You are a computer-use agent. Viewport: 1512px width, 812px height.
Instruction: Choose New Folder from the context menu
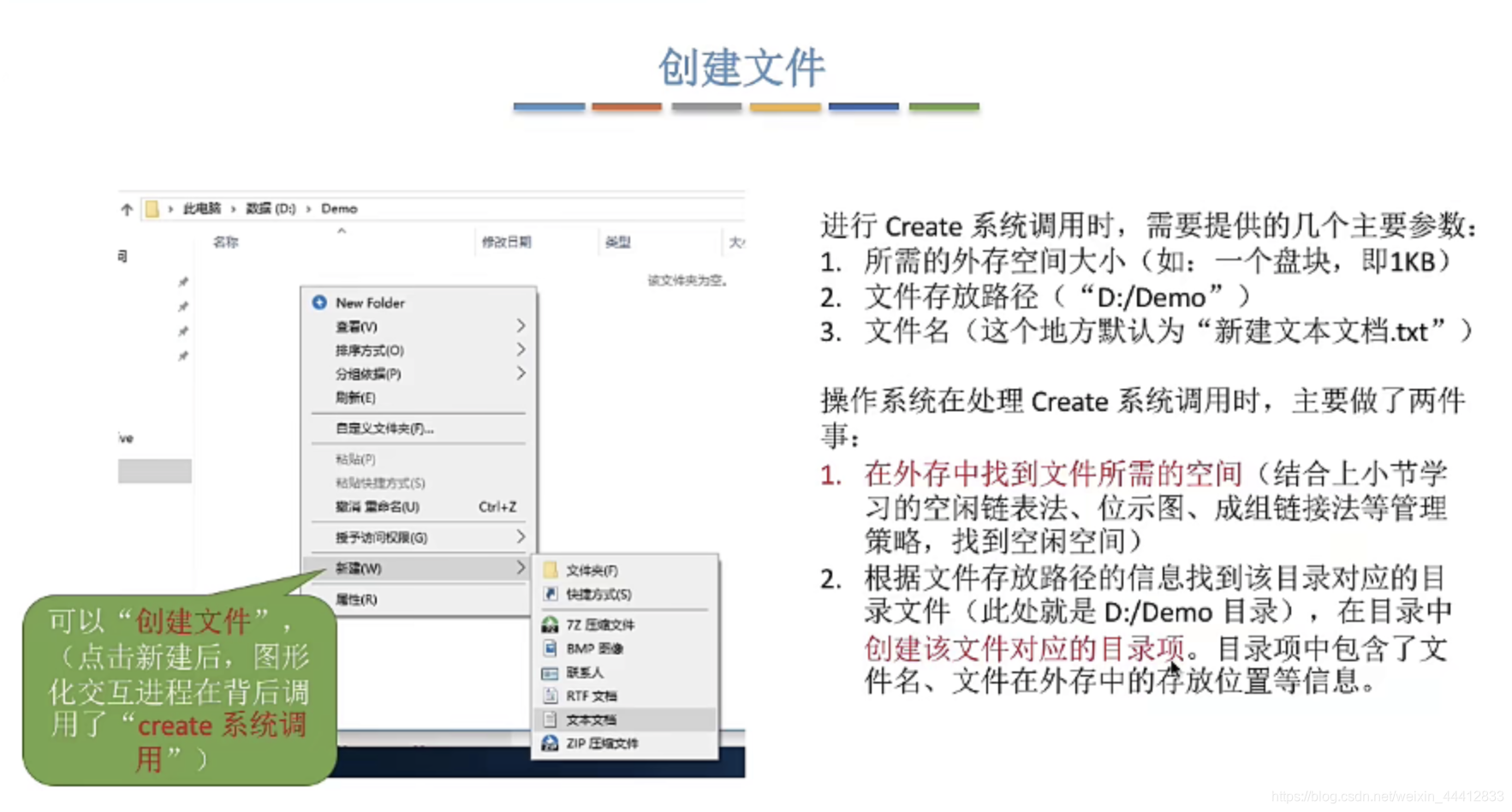click(419, 302)
